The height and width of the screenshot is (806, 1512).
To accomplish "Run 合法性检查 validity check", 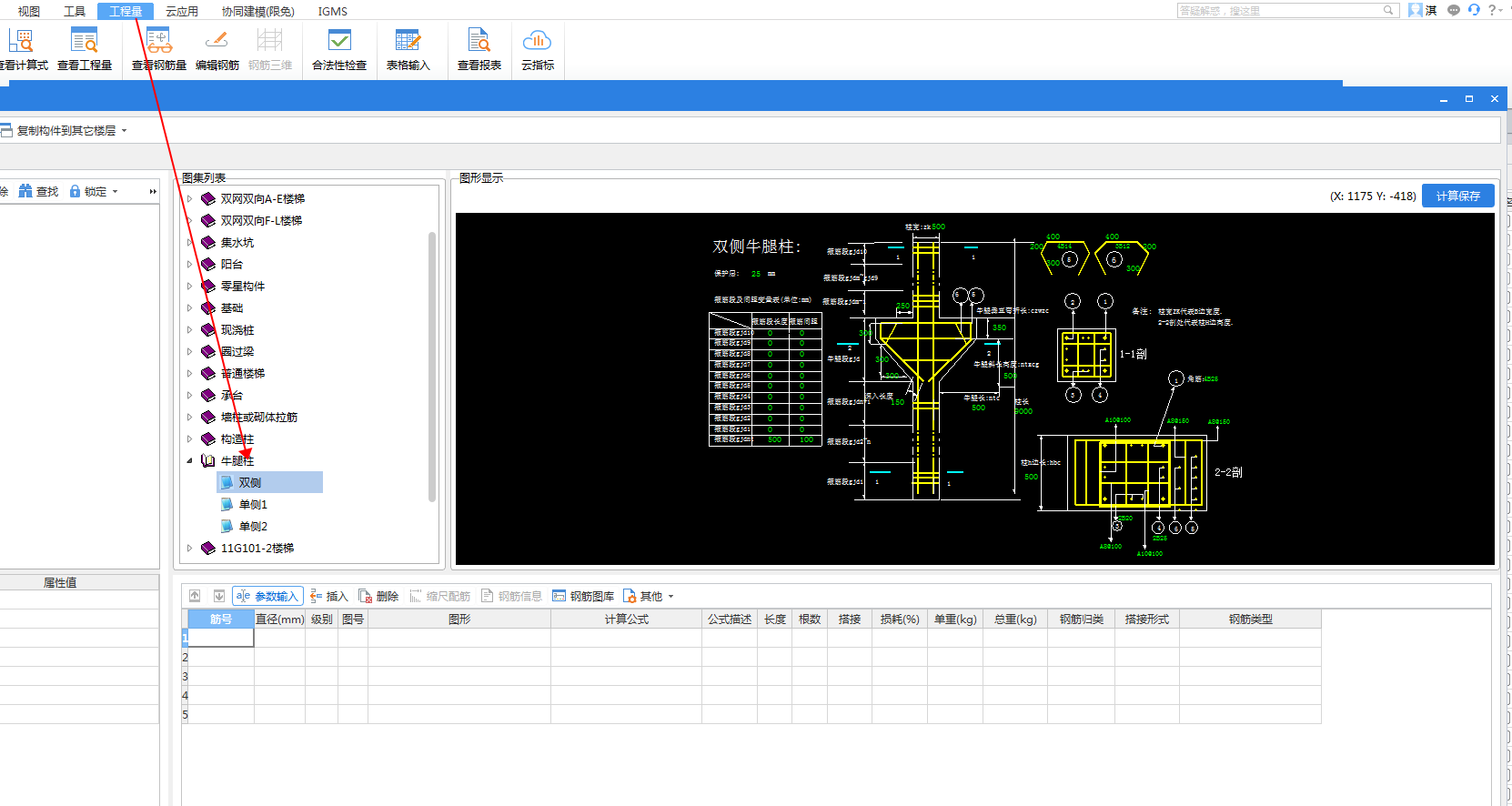I will point(339,49).
